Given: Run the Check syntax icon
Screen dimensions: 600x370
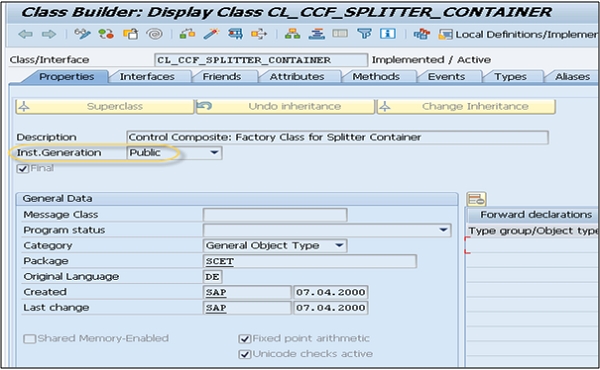Looking at the screenshot, I should 188,34.
